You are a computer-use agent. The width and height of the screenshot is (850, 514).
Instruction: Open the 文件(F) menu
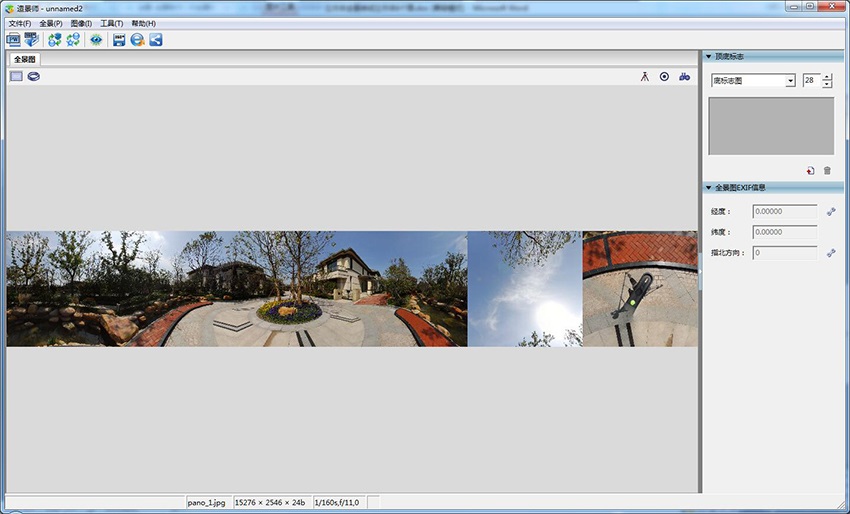(x=20, y=23)
